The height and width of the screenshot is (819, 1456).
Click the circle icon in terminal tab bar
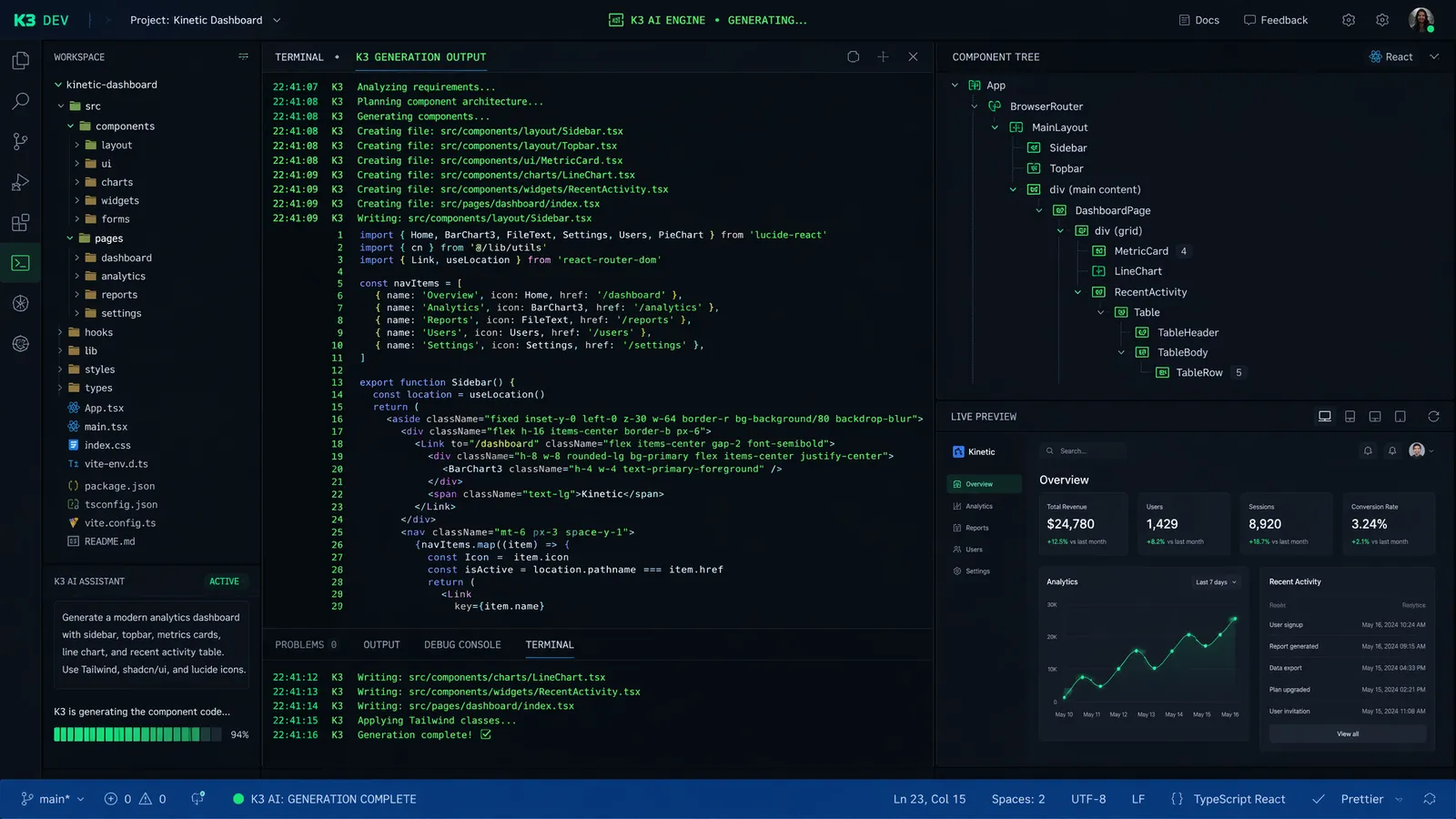(x=853, y=56)
